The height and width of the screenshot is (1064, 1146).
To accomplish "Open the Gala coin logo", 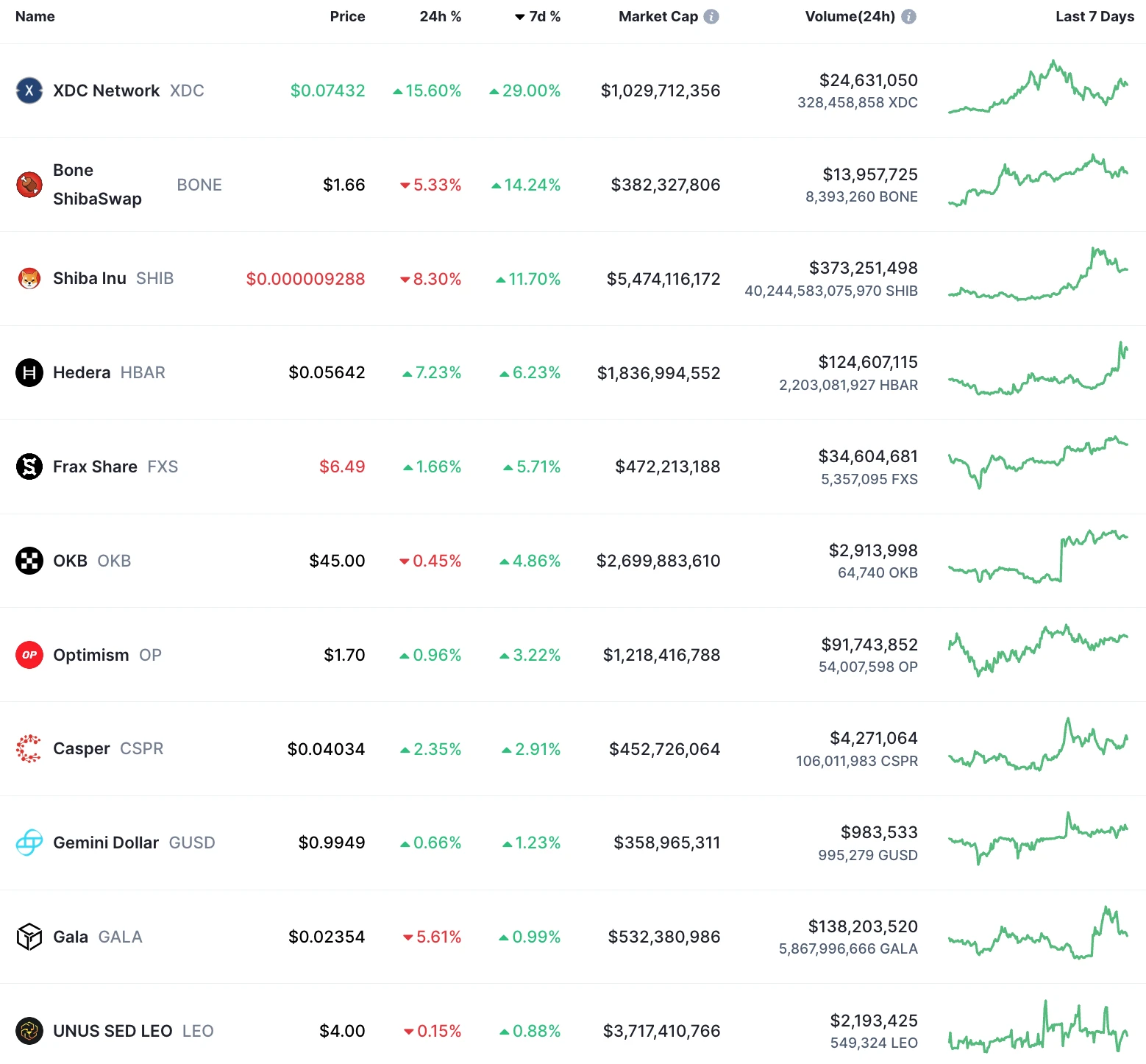I will tap(29, 937).
